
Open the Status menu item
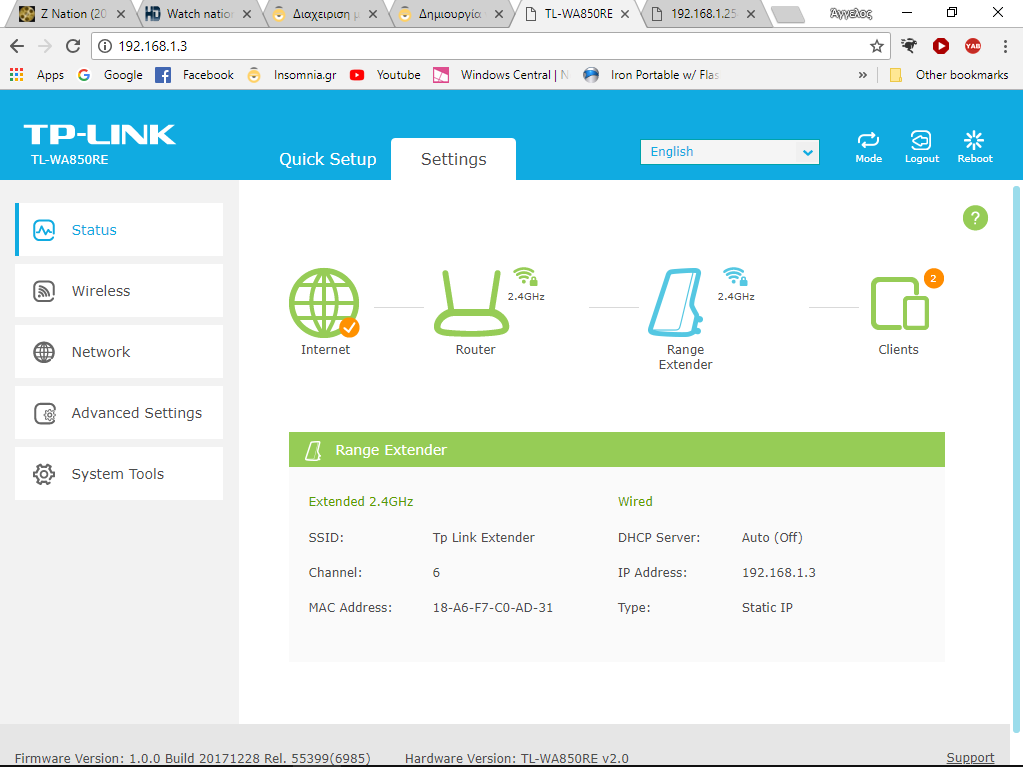point(119,230)
